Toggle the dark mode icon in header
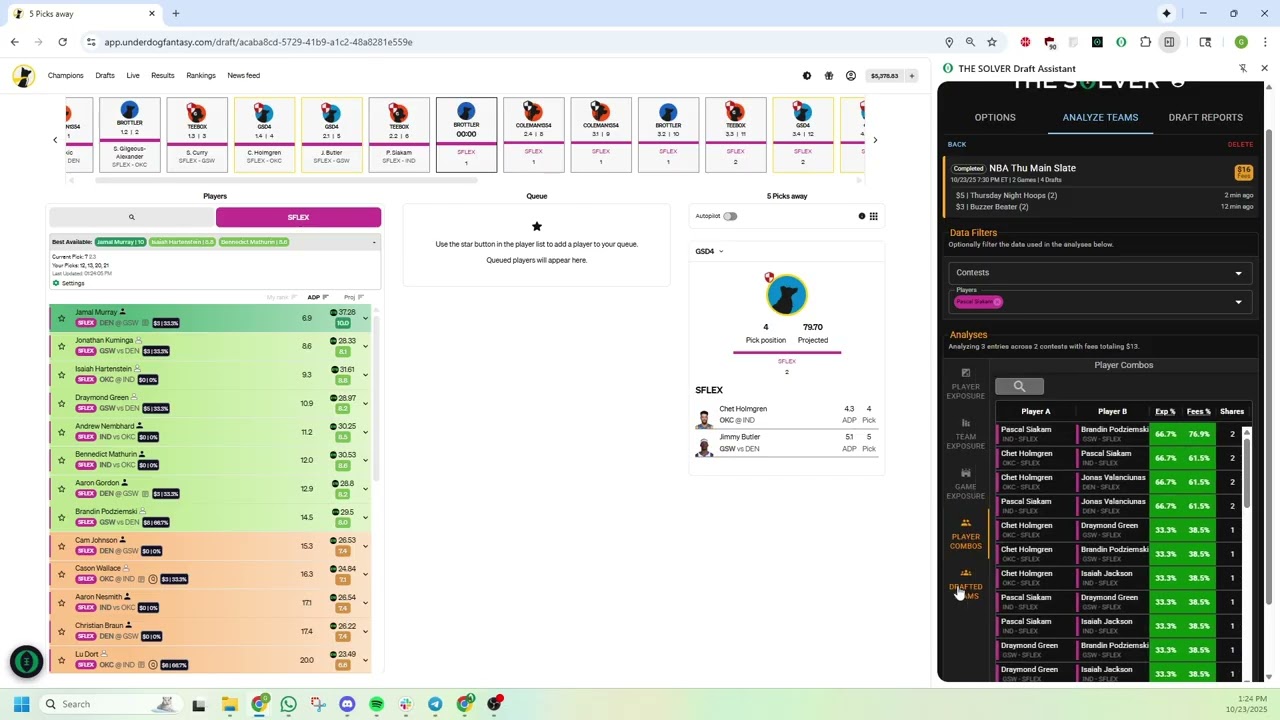 807,76
